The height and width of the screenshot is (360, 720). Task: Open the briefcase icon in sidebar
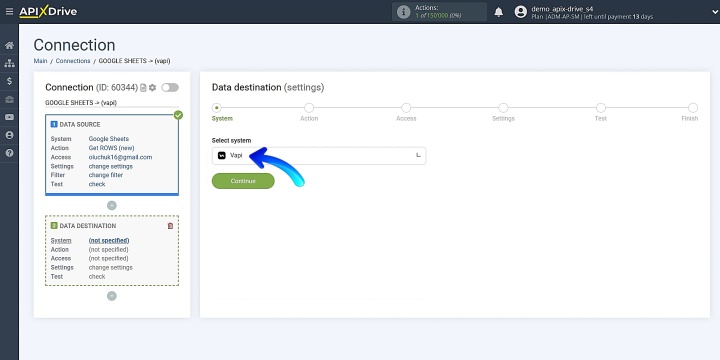[9, 99]
